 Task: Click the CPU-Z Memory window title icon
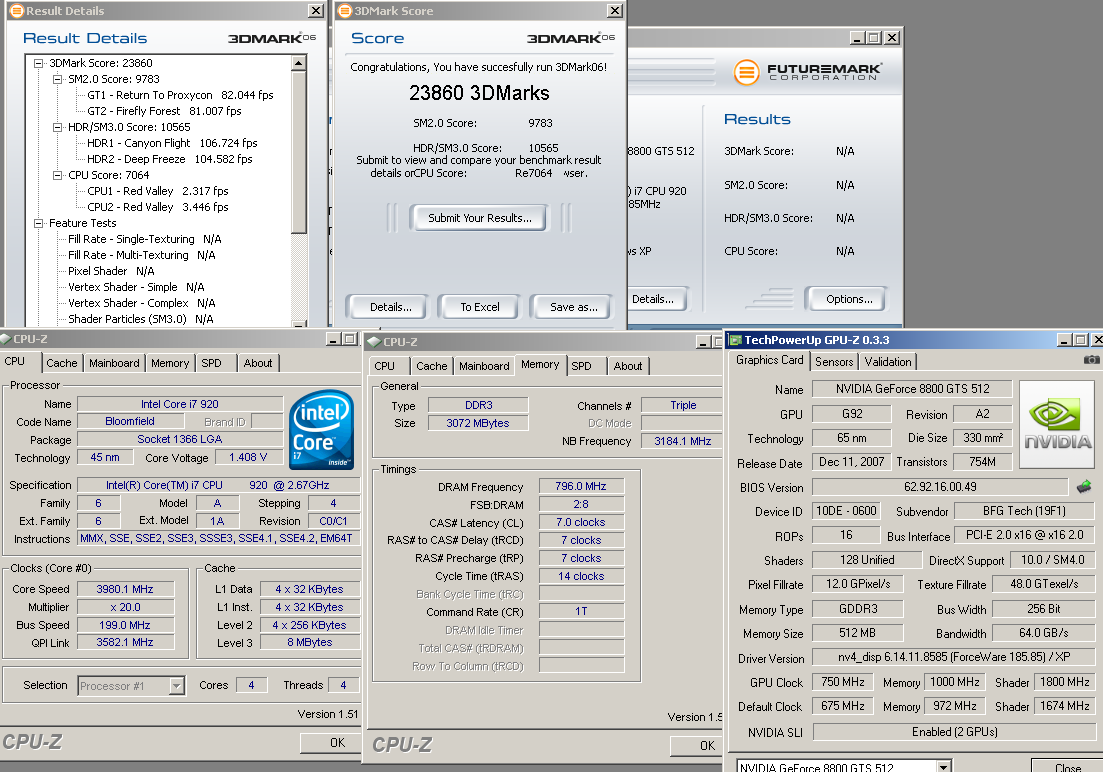pyautogui.click(x=374, y=342)
